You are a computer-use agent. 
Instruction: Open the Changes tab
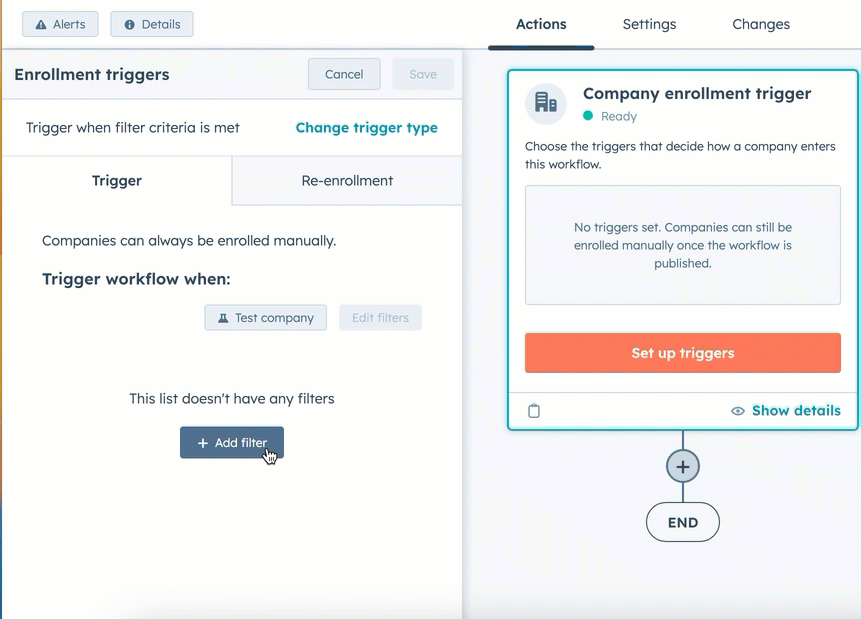tap(760, 24)
